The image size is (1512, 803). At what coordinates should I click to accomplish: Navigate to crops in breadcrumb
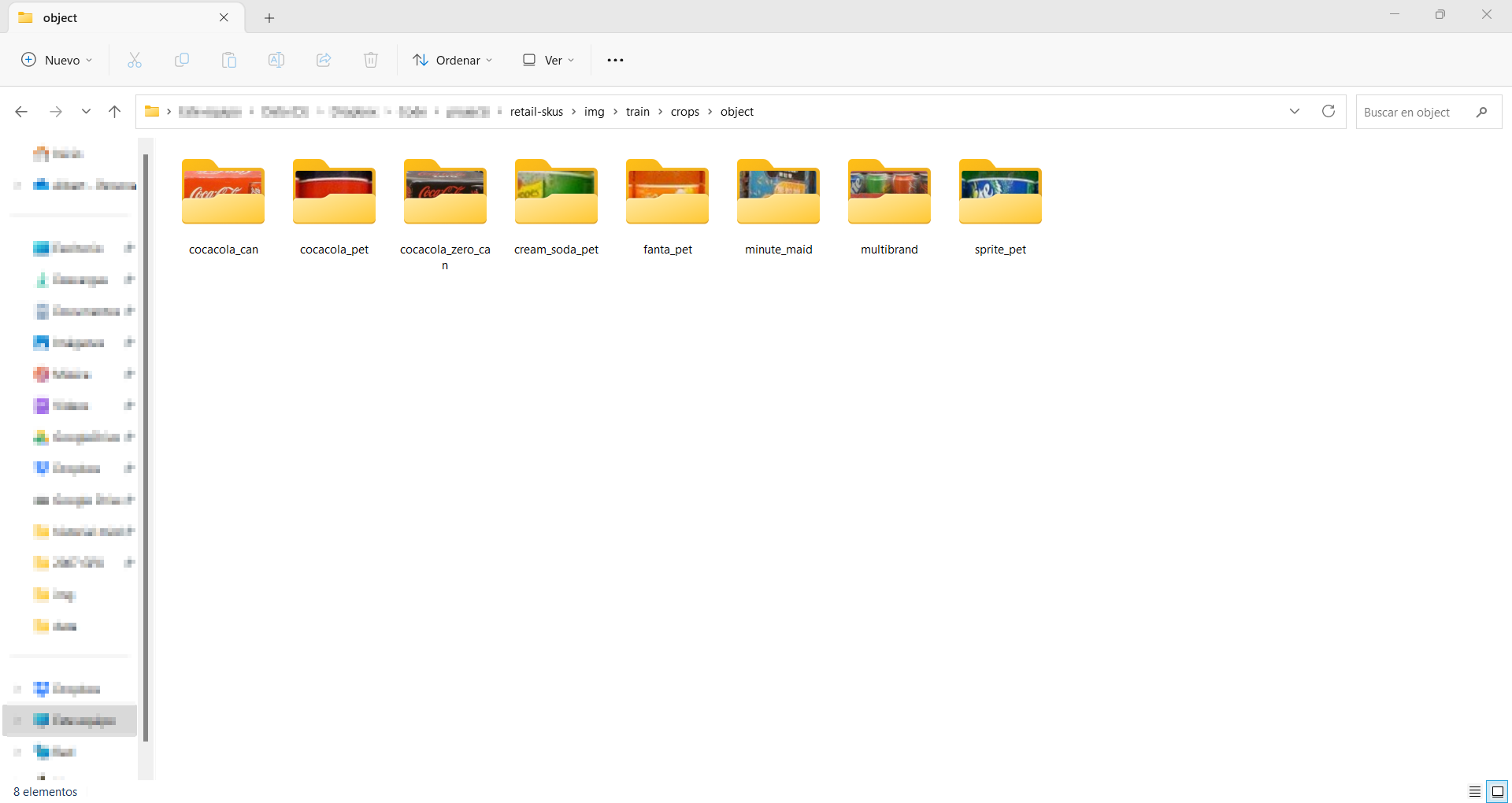[685, 112]
